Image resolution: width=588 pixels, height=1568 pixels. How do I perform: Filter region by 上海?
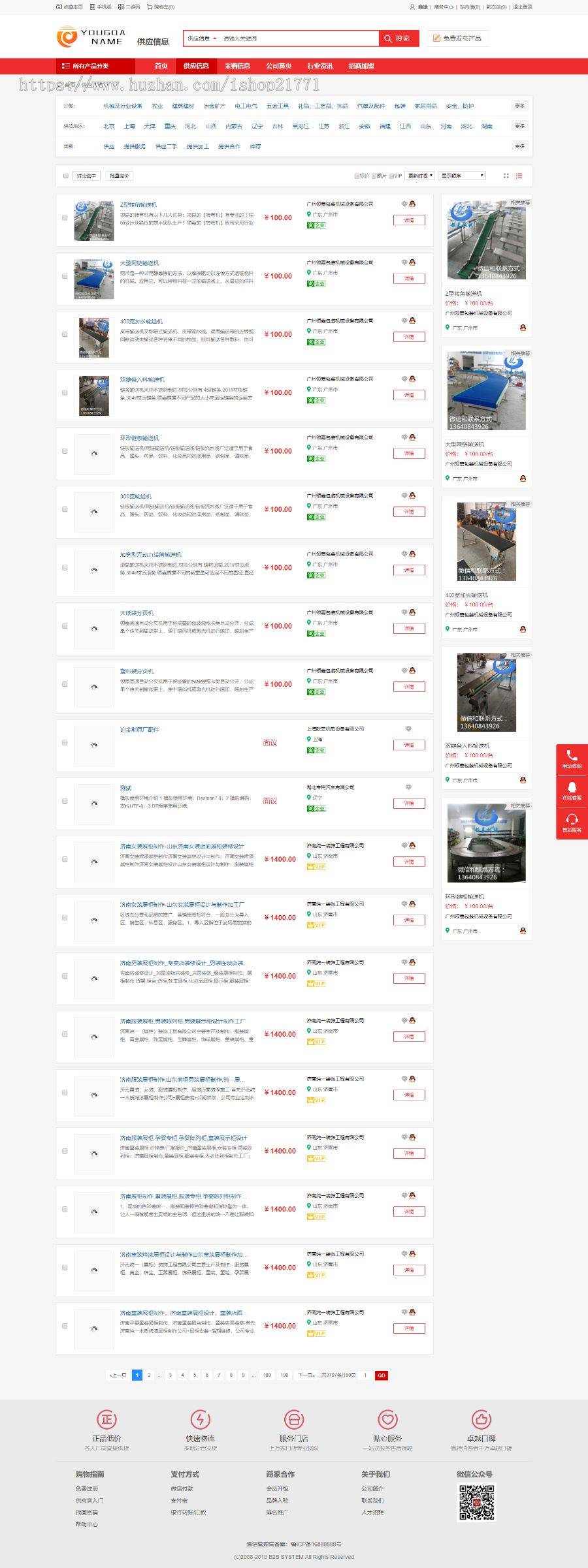coord(129,126)
